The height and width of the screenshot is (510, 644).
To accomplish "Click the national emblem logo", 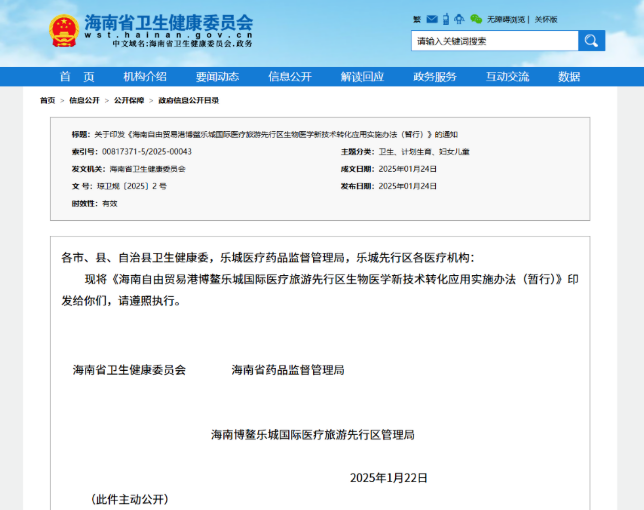I will (63, 30).
